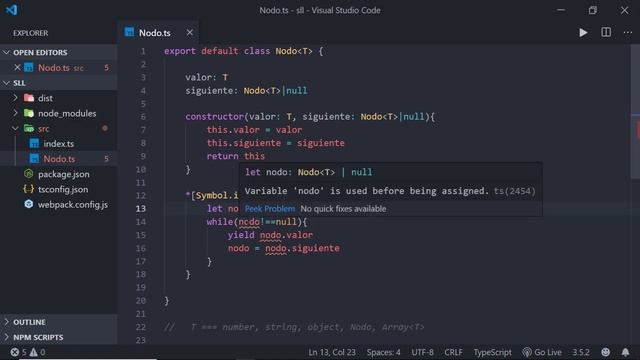The height and width of the screenshot is (360, 640).
Task: Split the editor with layout icon
Action: (x=606, y=33)
